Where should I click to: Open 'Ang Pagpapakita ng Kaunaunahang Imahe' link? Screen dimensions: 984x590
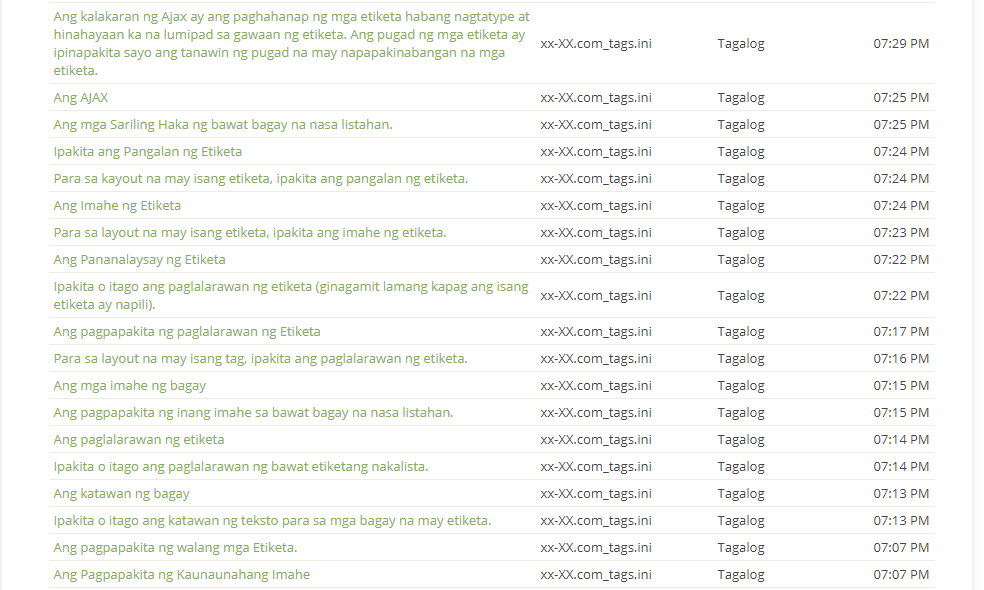click(x=182, y=575)
